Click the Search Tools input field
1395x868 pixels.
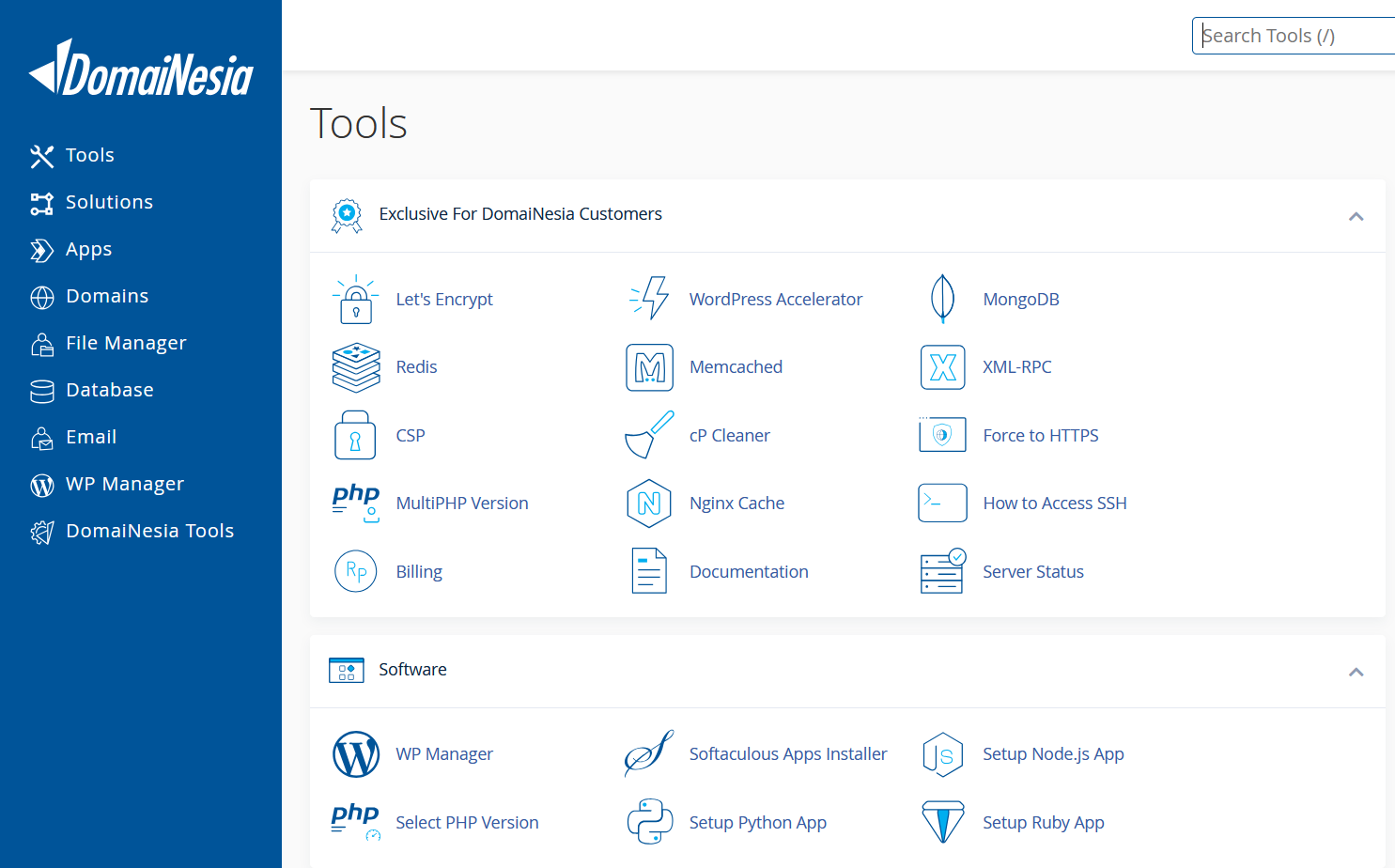[x=1296, y=35]
